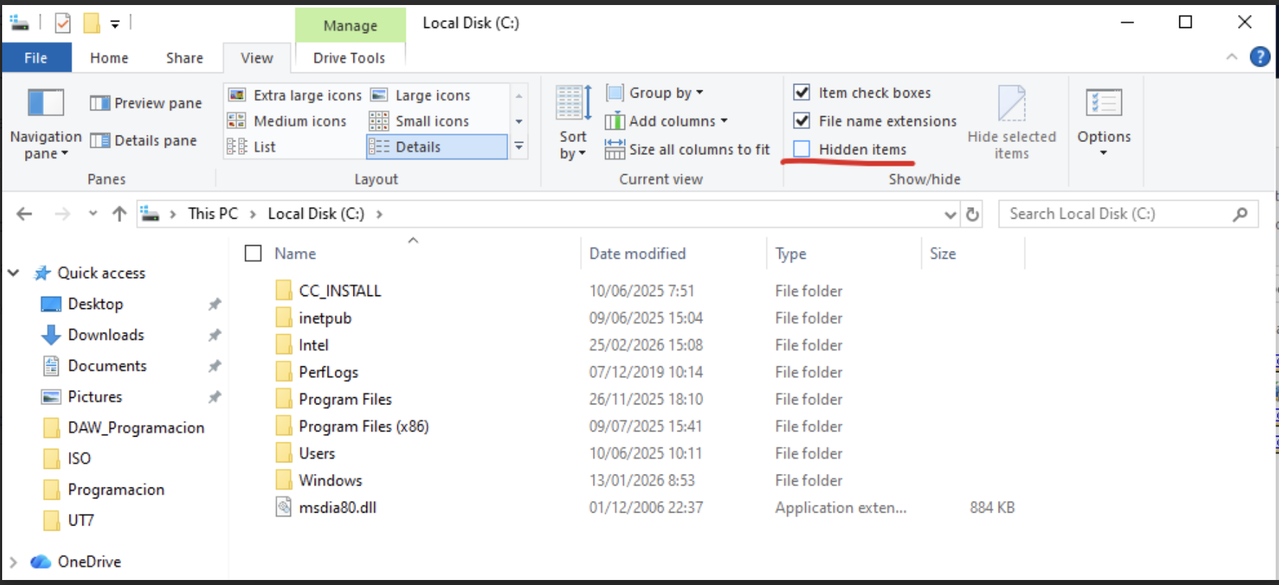Sort by the Size column header
Viewport: 1279px width, 585px height.
coord(973,254)
